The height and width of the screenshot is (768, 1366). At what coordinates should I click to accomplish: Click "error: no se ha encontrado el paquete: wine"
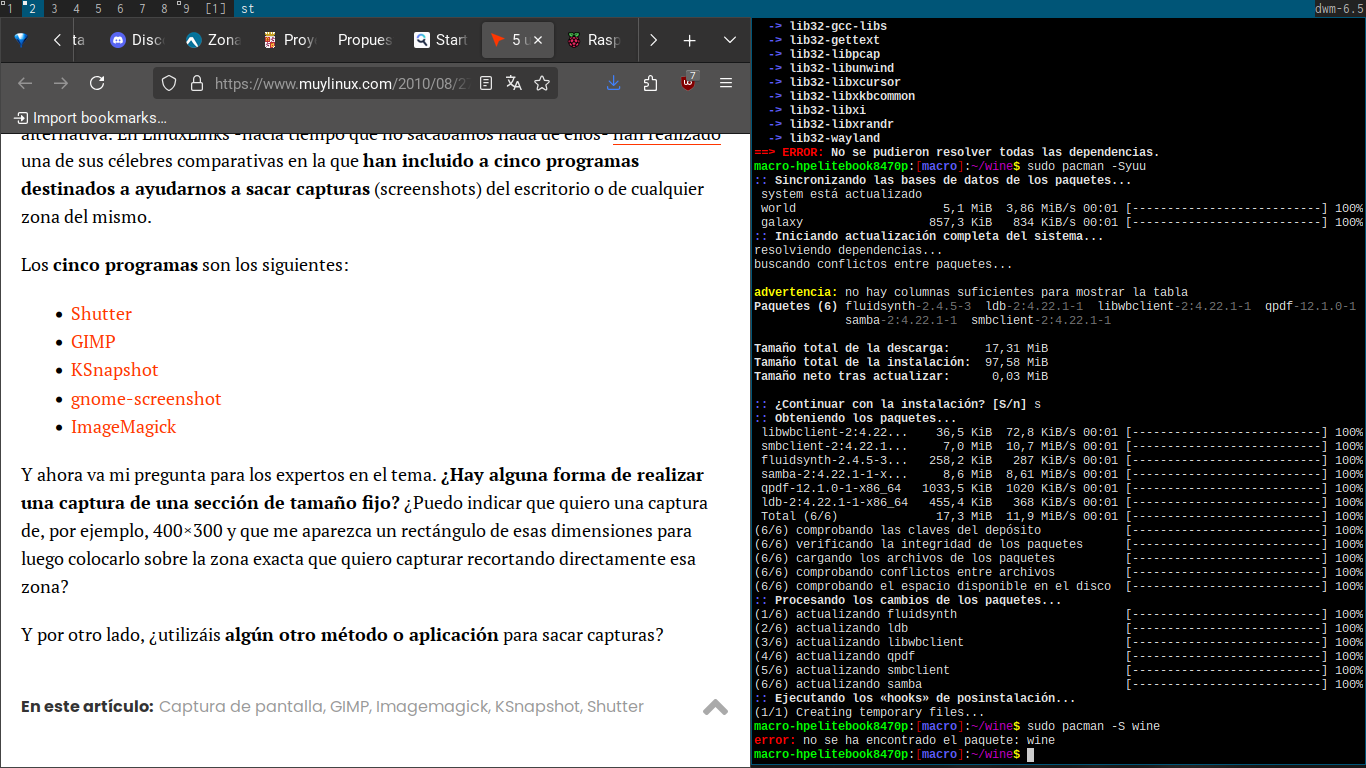point(904,740)
